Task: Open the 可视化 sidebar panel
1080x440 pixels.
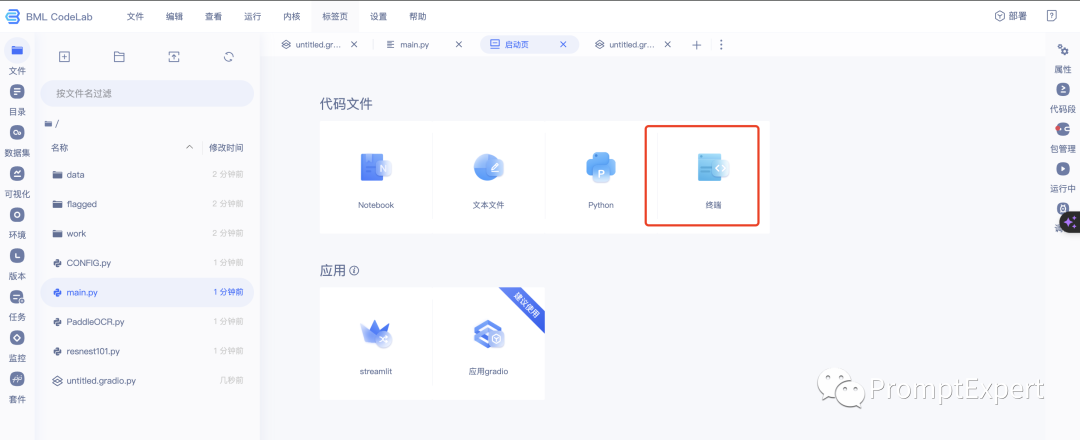Action: point(17,180)
